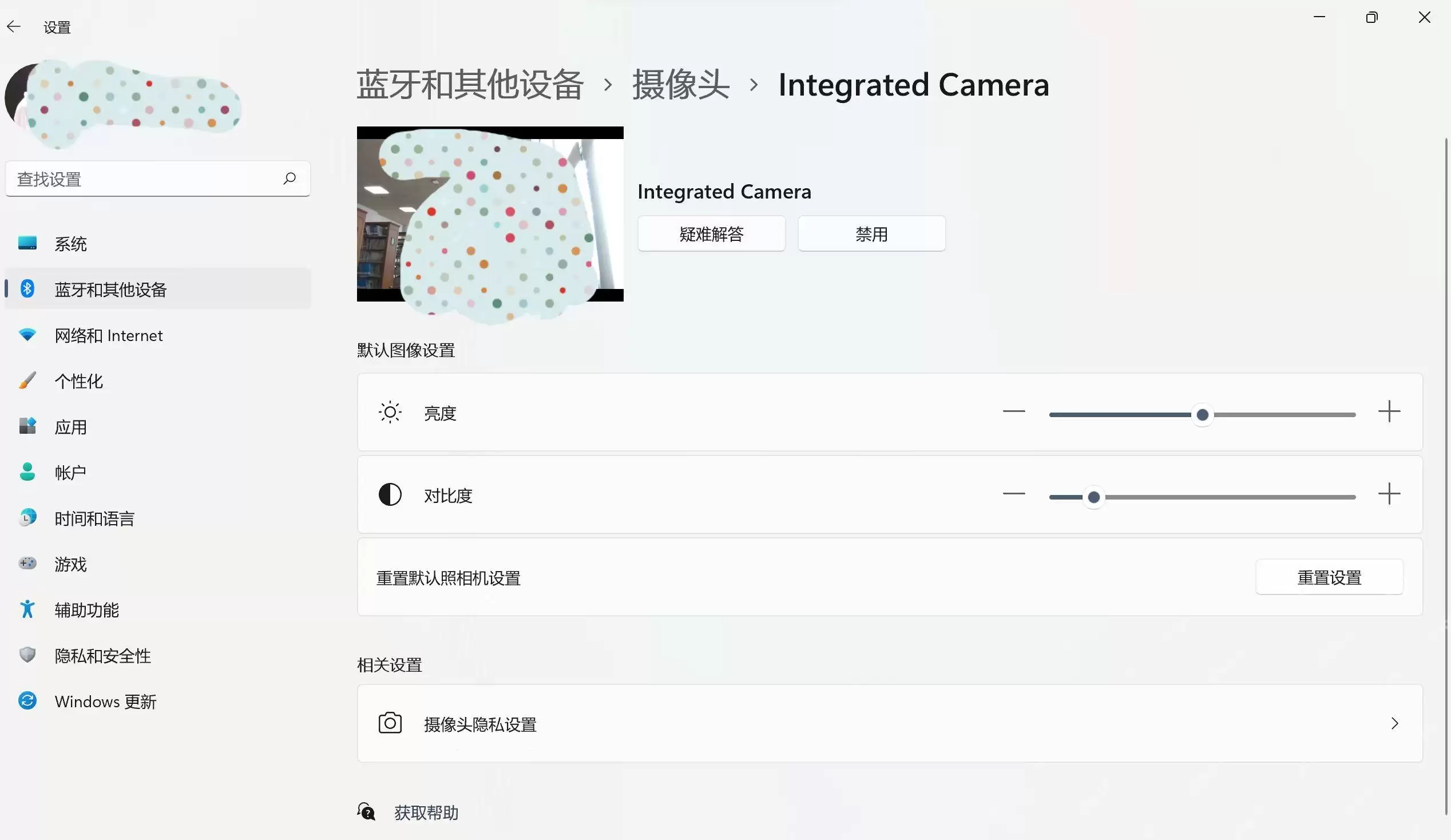Open the 系统 settings category

(x=157, y=244)
